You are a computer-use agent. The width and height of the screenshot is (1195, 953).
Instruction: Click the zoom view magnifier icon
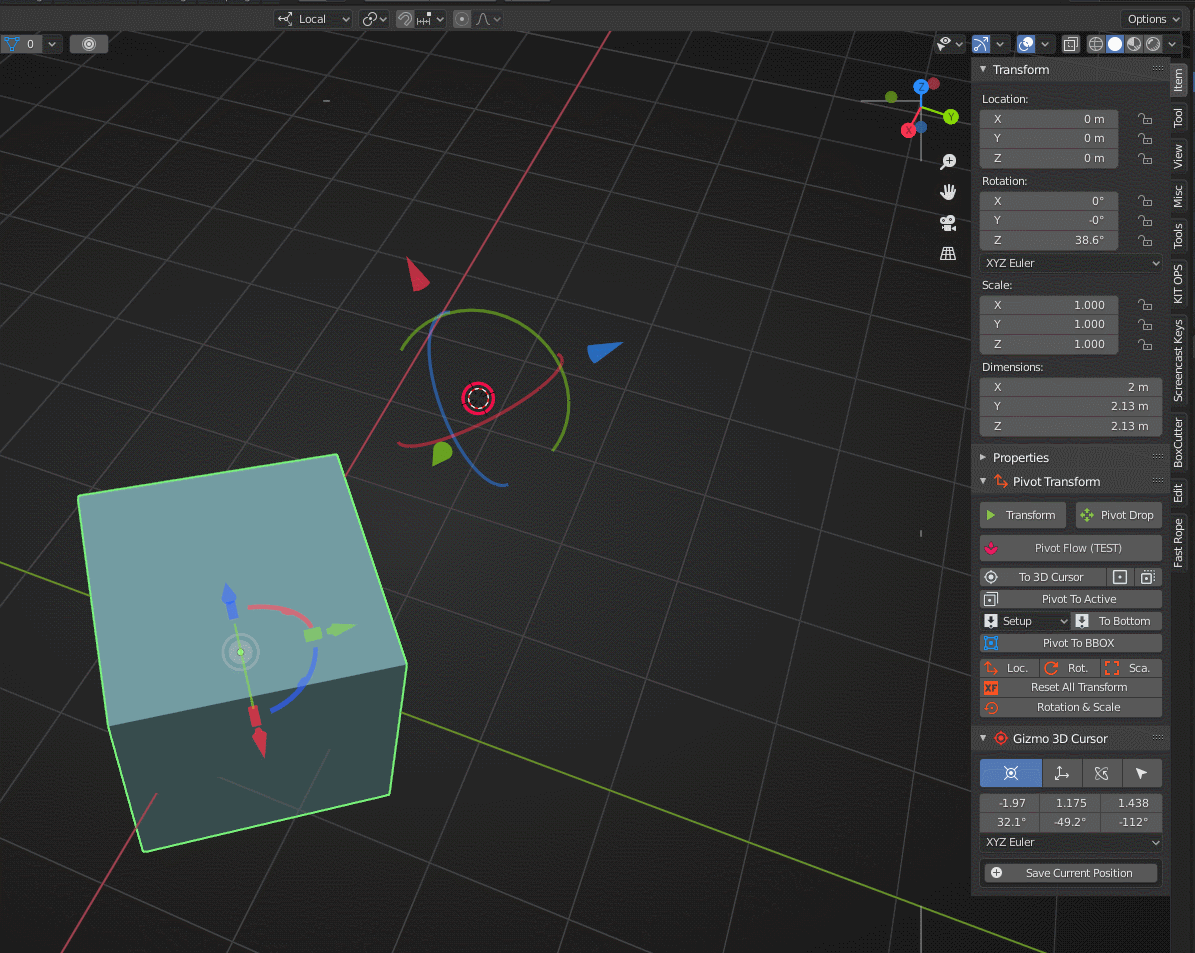[948, 162]
